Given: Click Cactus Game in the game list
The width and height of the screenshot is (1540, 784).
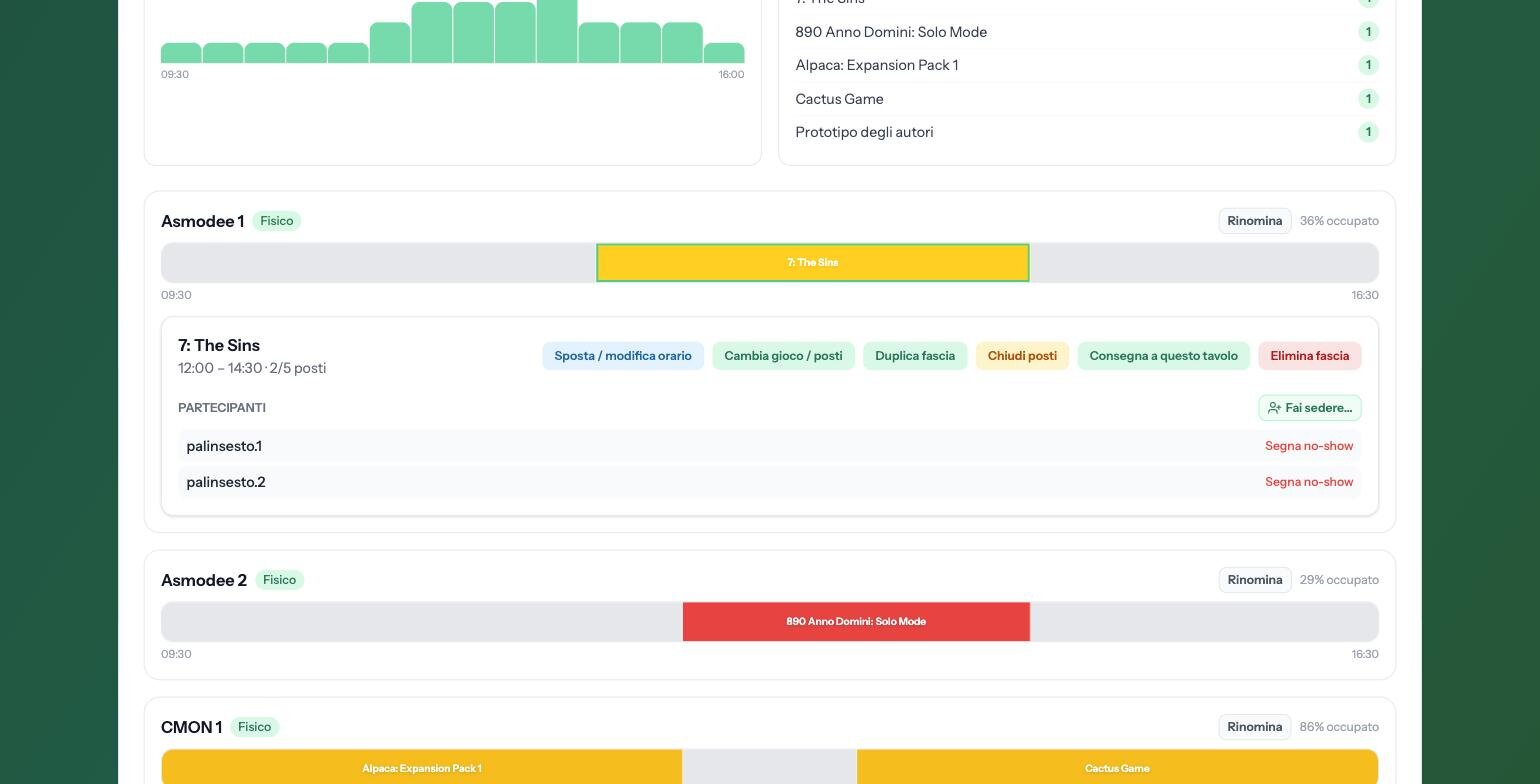Looking at the screenshot, I should pyautogui.click(x=839, y=99).
